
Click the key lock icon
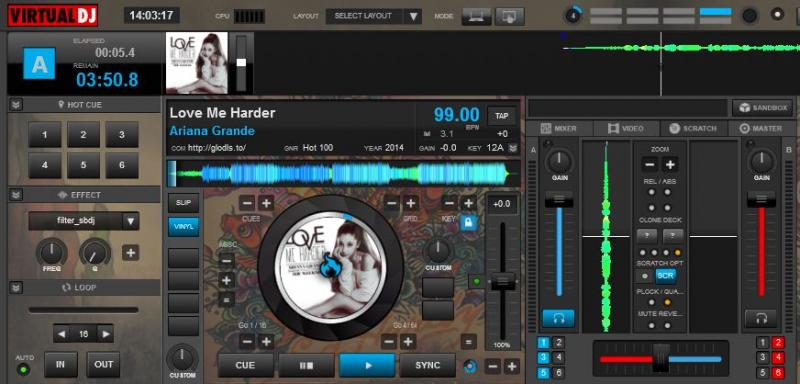click(468, 222)
